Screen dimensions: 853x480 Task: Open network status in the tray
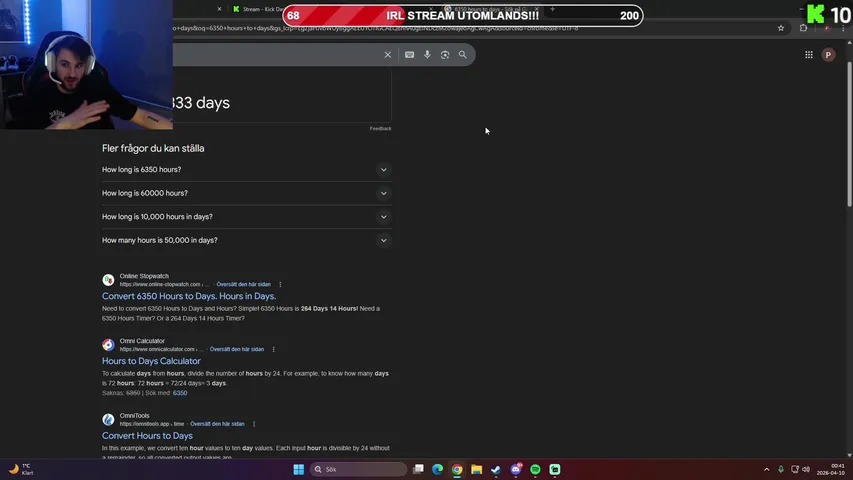tap(795, 469)
